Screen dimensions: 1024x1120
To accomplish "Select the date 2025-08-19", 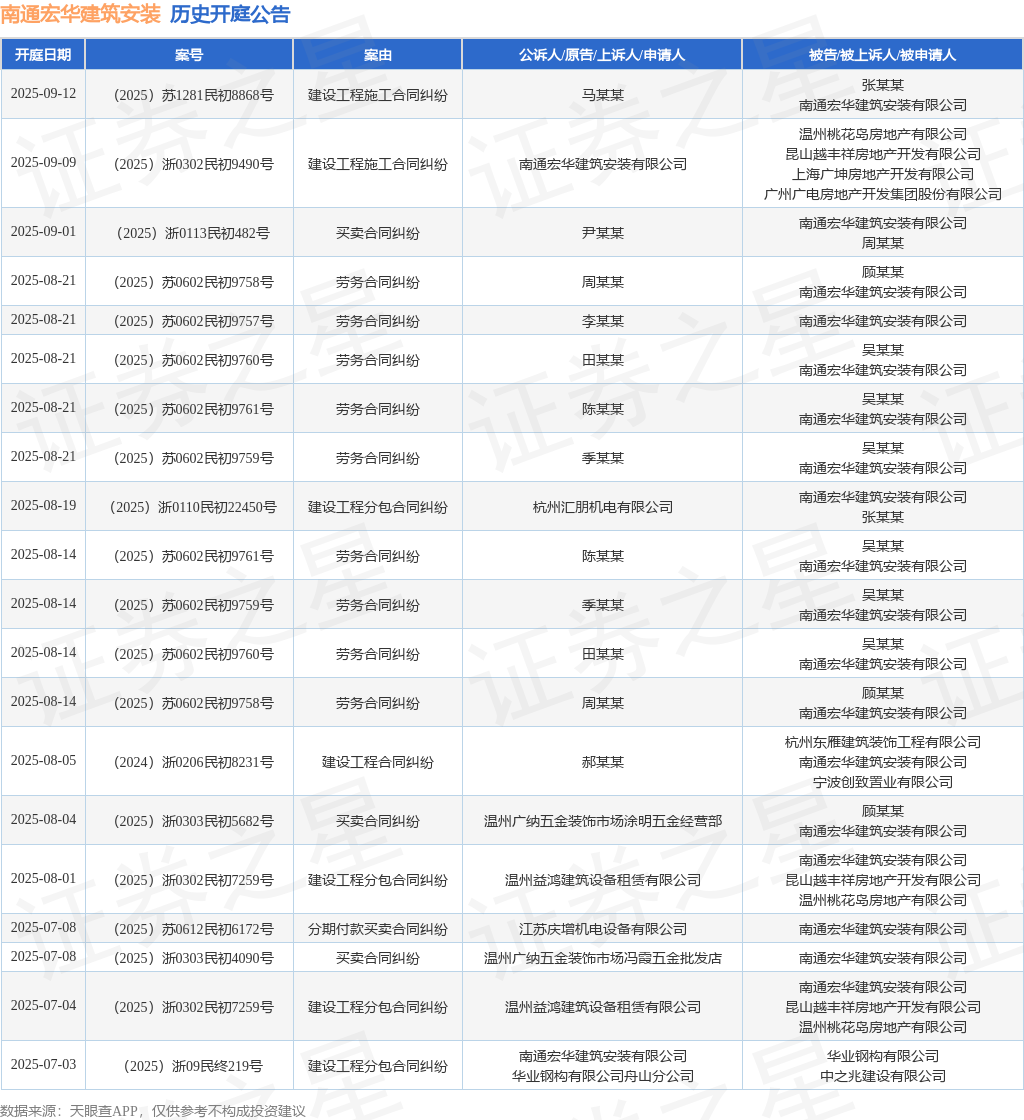I will pyautogui.click(x=44, y=505).
